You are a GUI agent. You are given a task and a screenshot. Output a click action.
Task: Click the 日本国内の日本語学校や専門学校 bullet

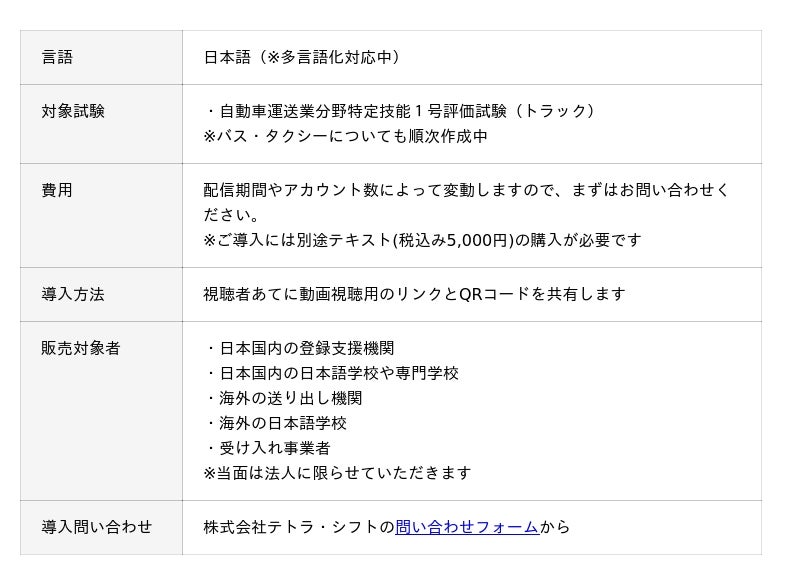tap(332, 373)
